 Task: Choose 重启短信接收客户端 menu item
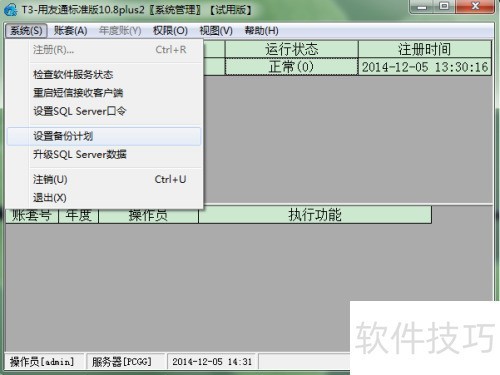(x=104, y=93)
